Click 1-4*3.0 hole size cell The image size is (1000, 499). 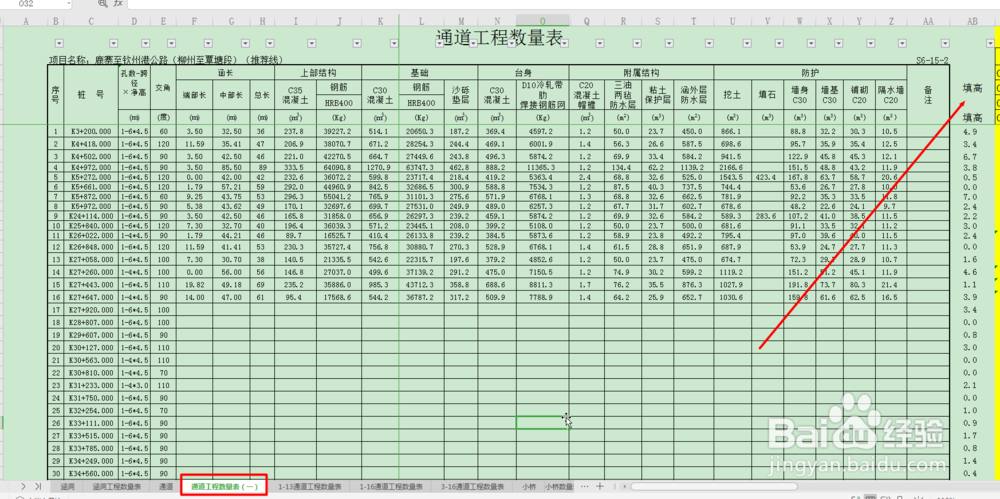point(134,385)
